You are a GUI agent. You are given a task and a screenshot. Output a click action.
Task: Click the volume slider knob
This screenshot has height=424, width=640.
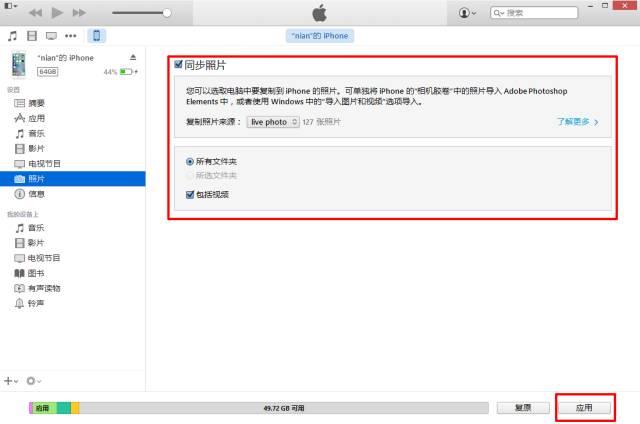(167, 13)
